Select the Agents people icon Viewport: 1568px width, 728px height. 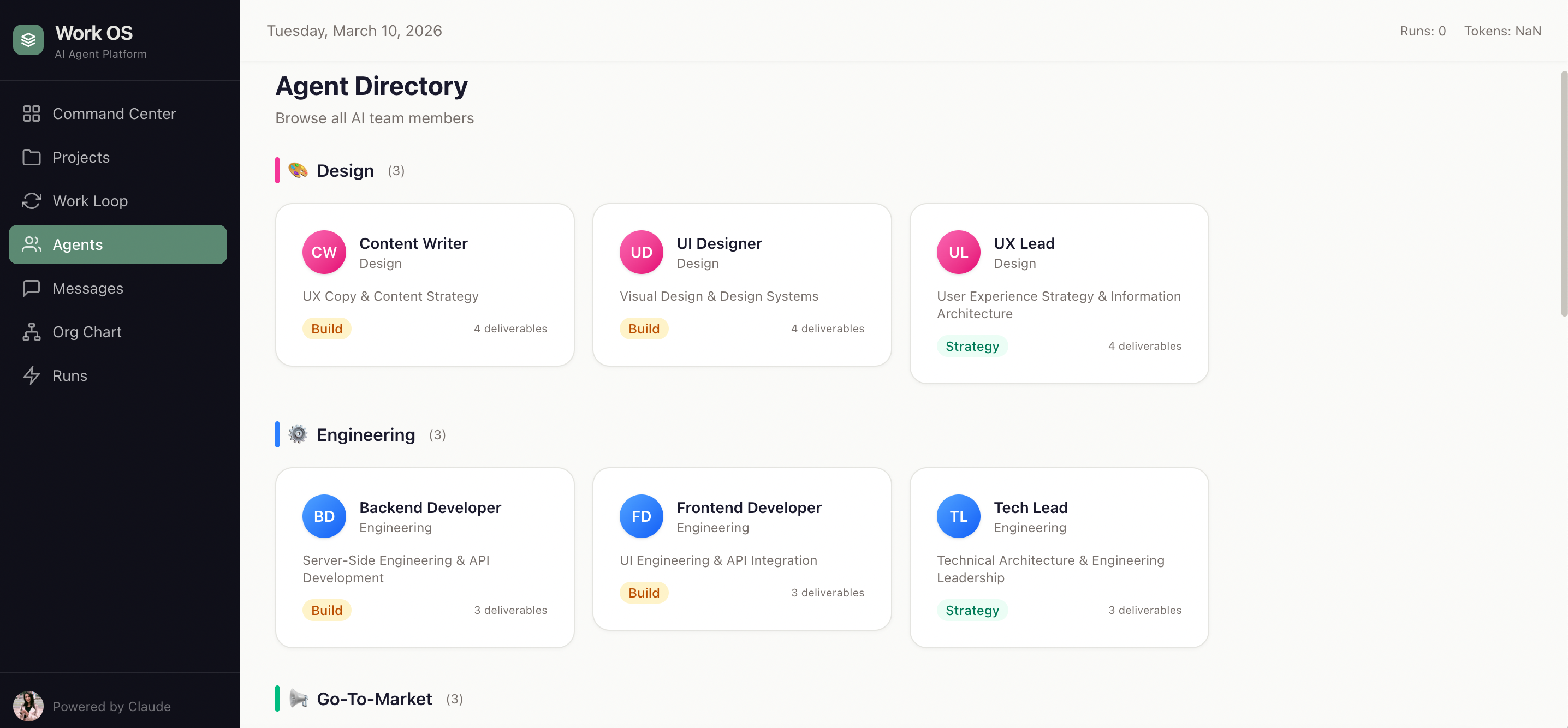[x=32, y=244]
